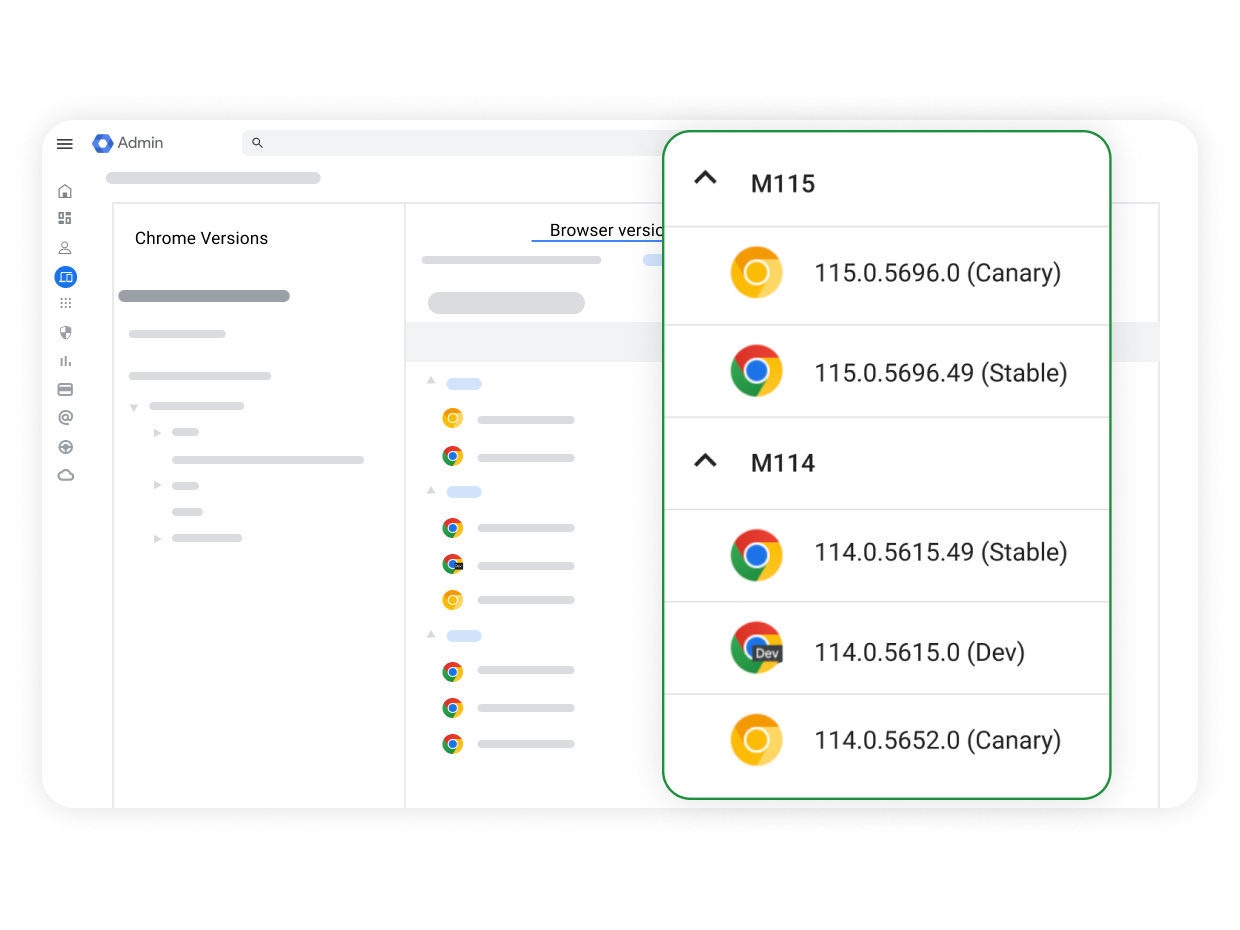The image size is (1240, 930).
Task: Click the M114 group heading
Action: tap(783, 463)
